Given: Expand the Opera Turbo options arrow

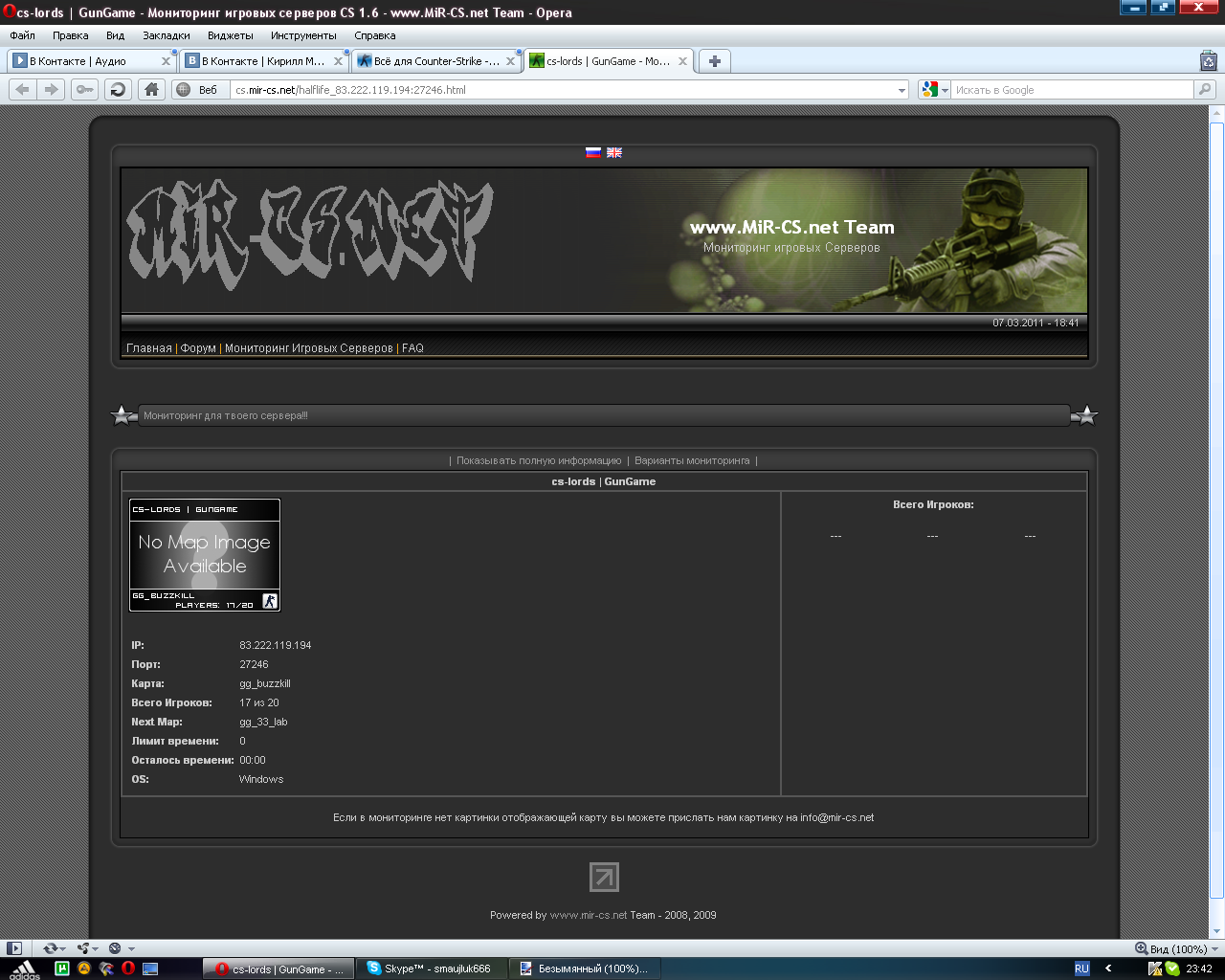Looking at the screenshot, I should tap(131, 948).
